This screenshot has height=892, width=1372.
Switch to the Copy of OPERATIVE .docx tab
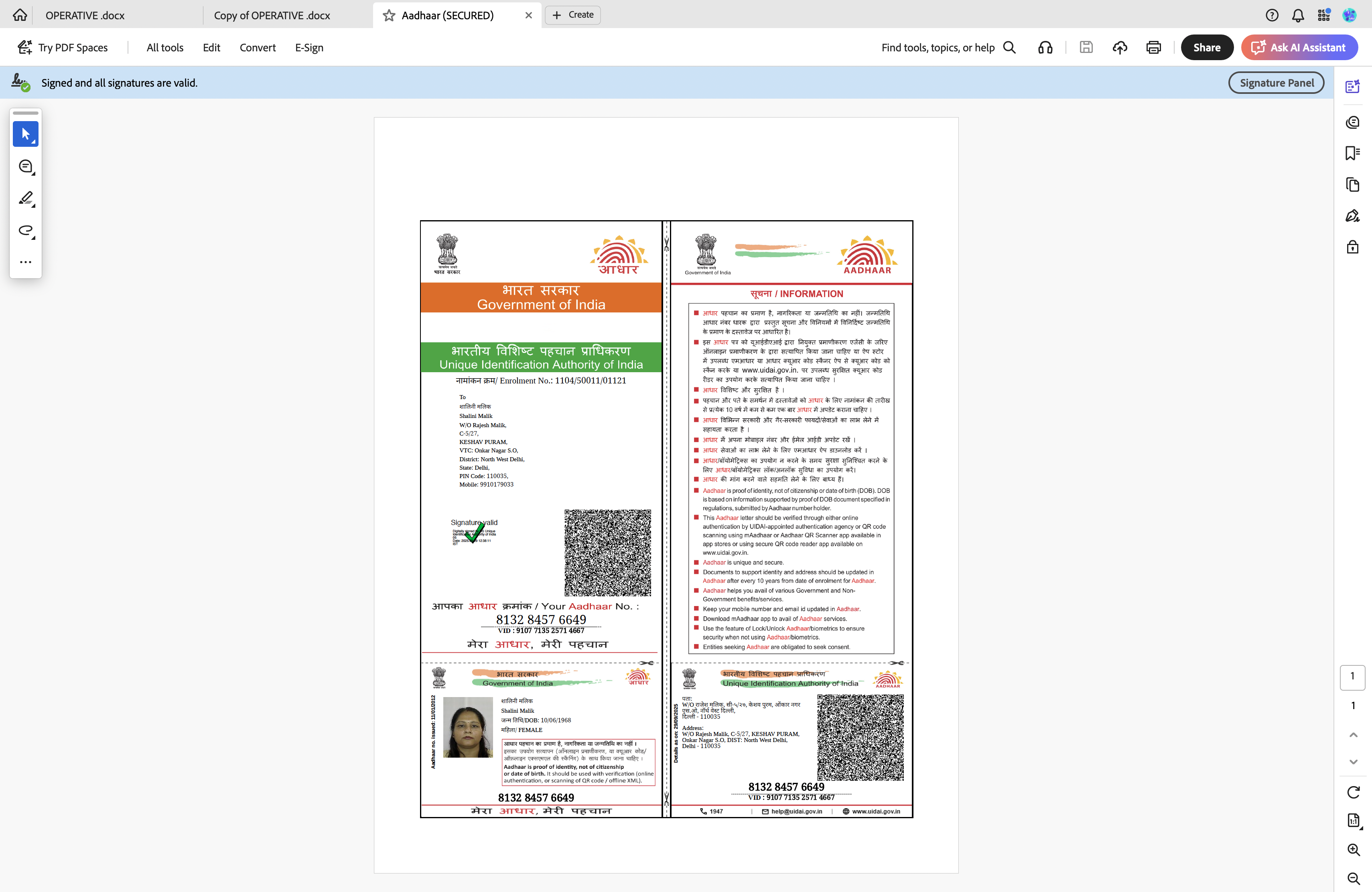[x=272, y=16]
